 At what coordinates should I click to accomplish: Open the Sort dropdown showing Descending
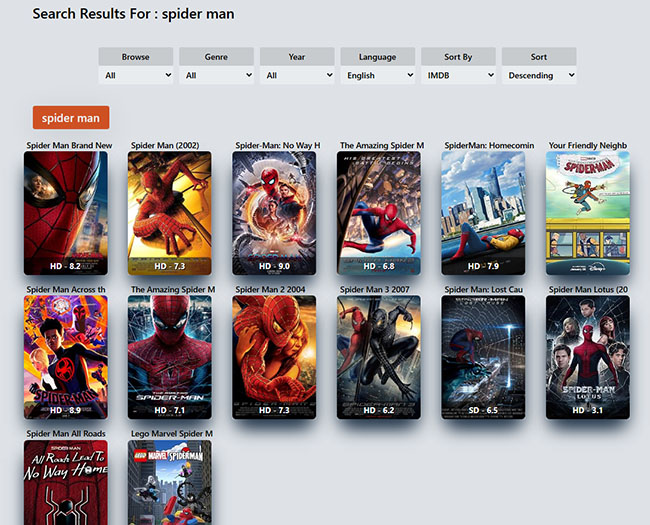[x=539, y=75]
